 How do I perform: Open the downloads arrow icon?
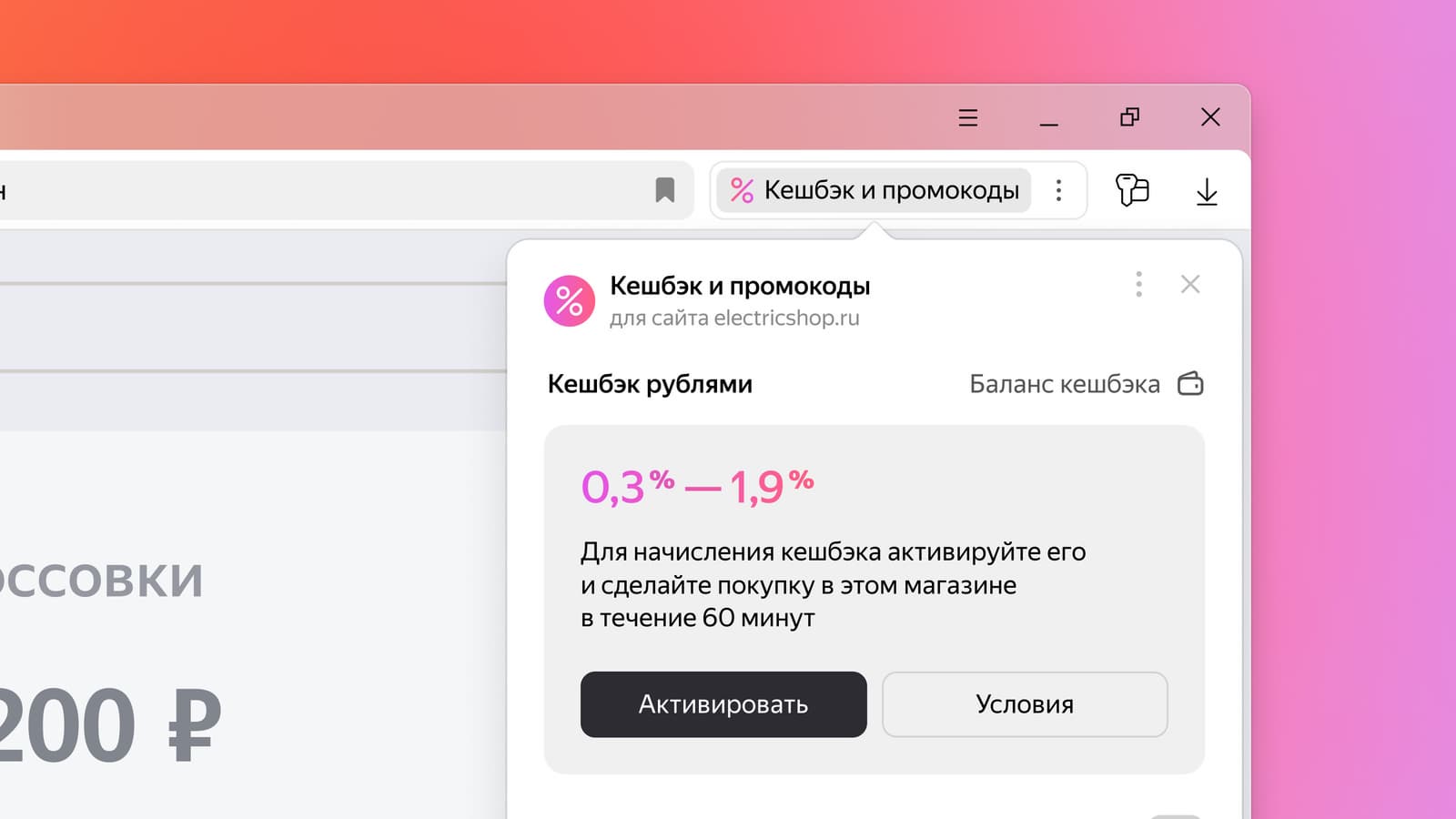[x=1207, y=191]
